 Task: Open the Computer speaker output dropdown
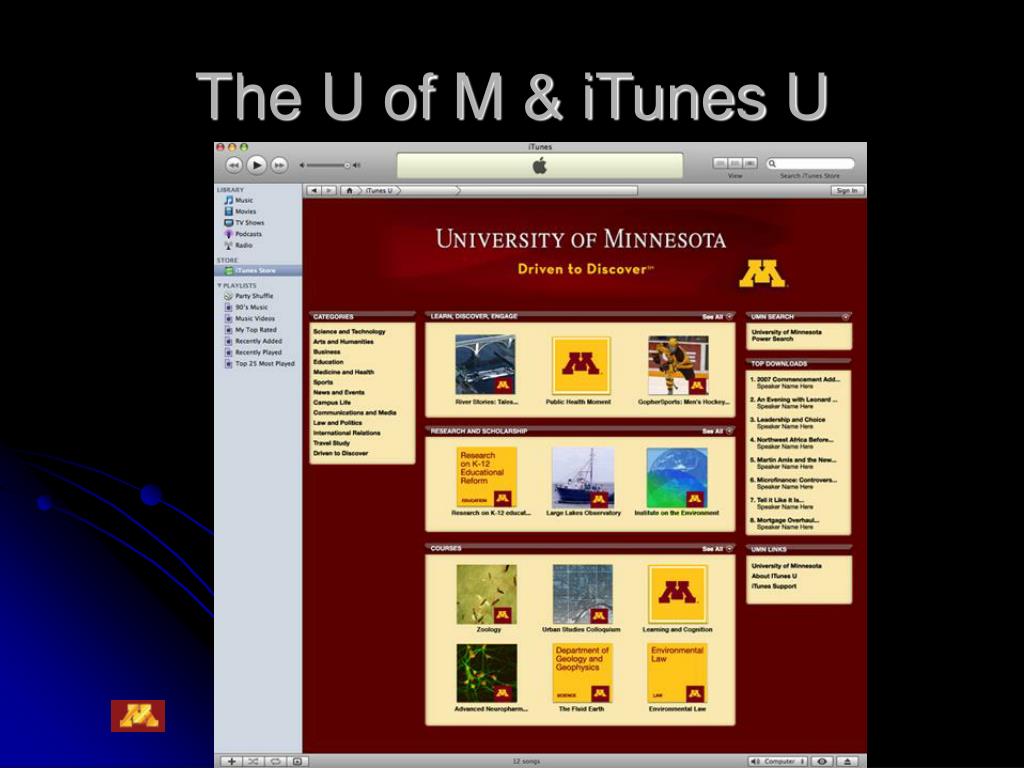tap(777, 761)
